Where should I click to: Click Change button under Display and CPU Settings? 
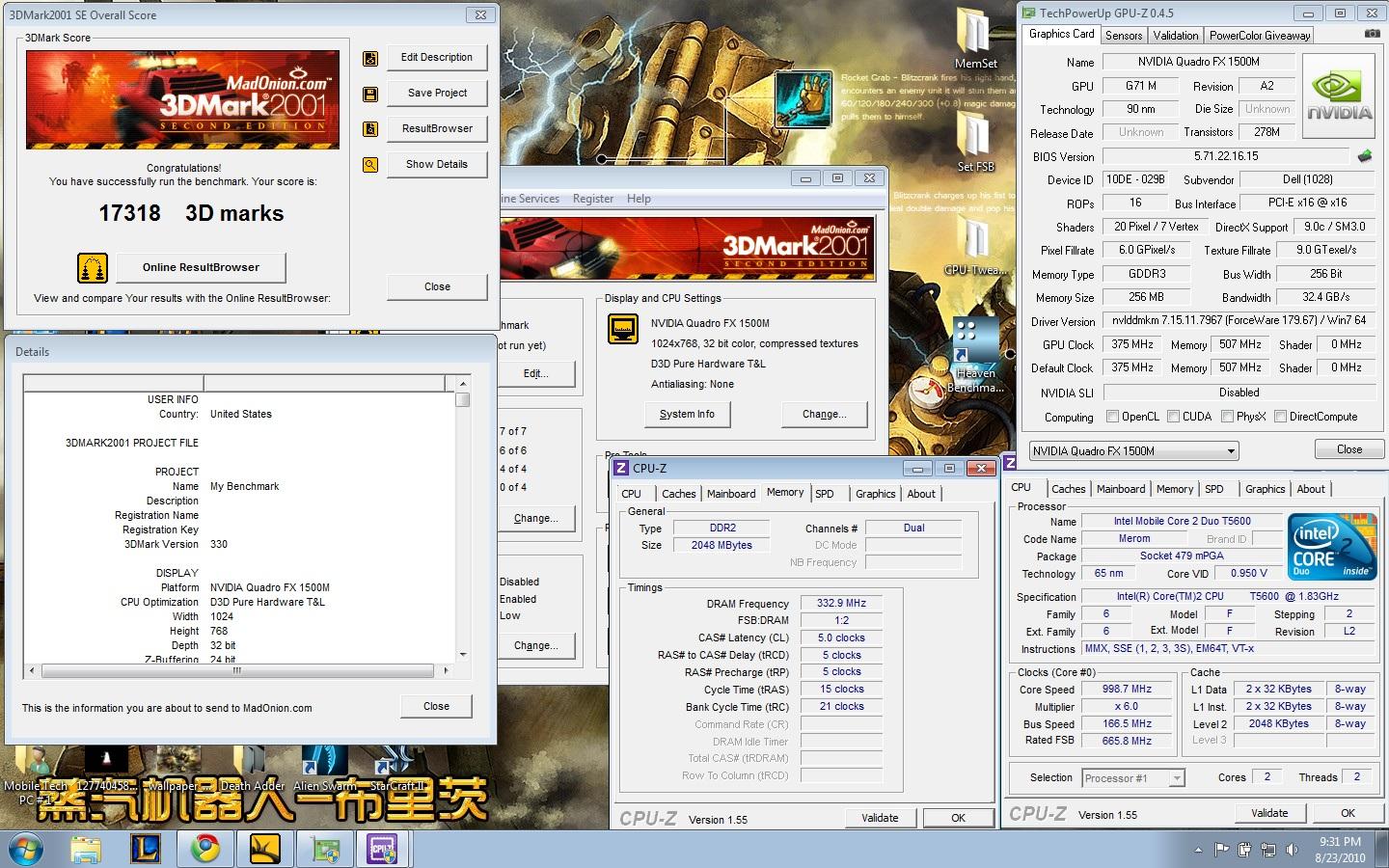pos(825,414)
